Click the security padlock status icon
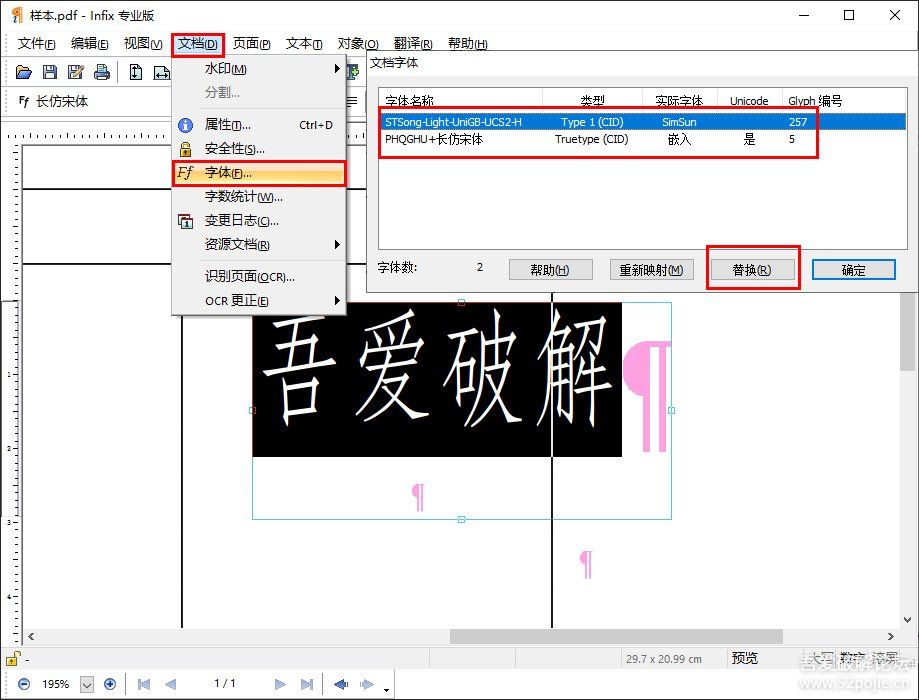 [x=12, y=659]
